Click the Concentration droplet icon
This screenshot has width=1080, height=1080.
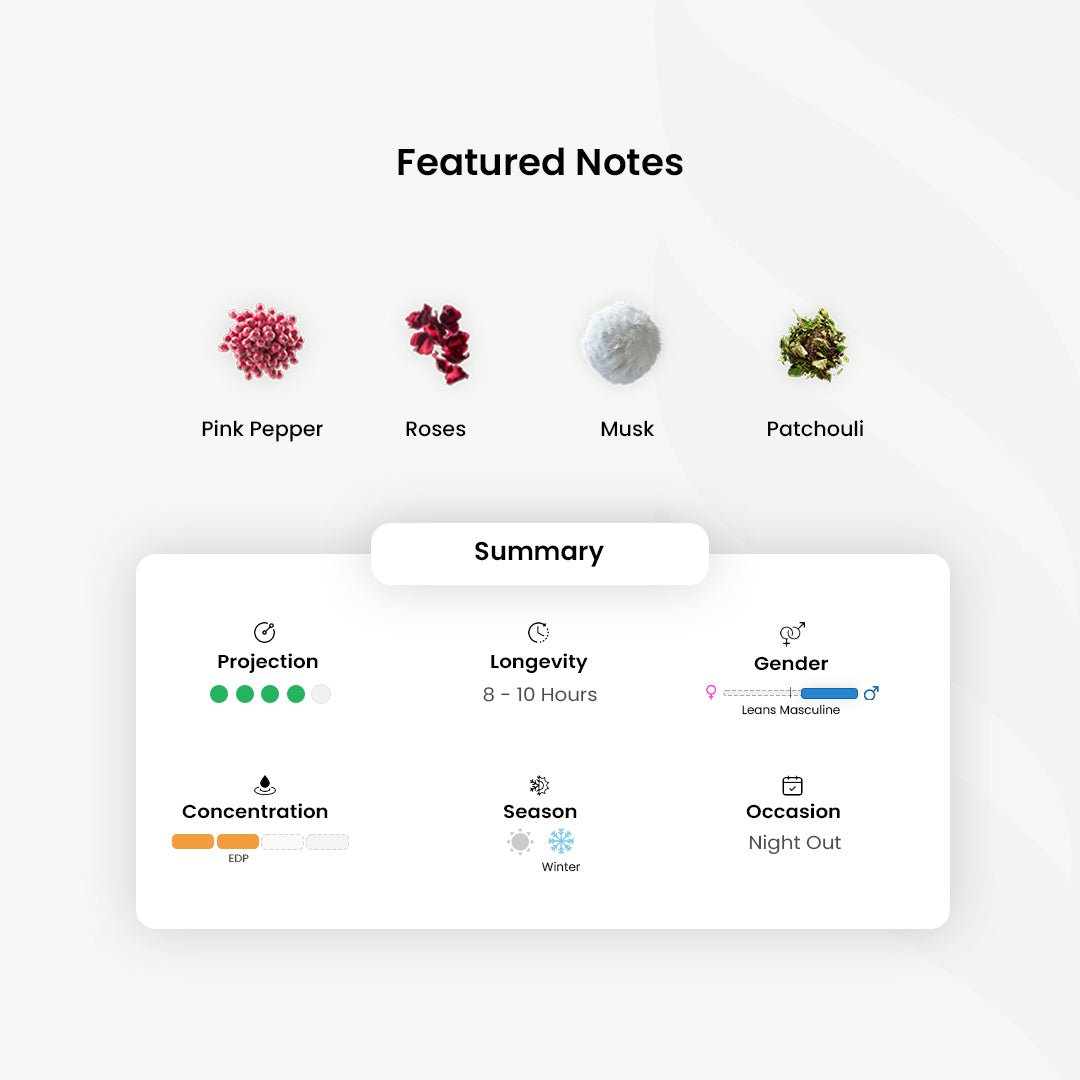point(264,785)
